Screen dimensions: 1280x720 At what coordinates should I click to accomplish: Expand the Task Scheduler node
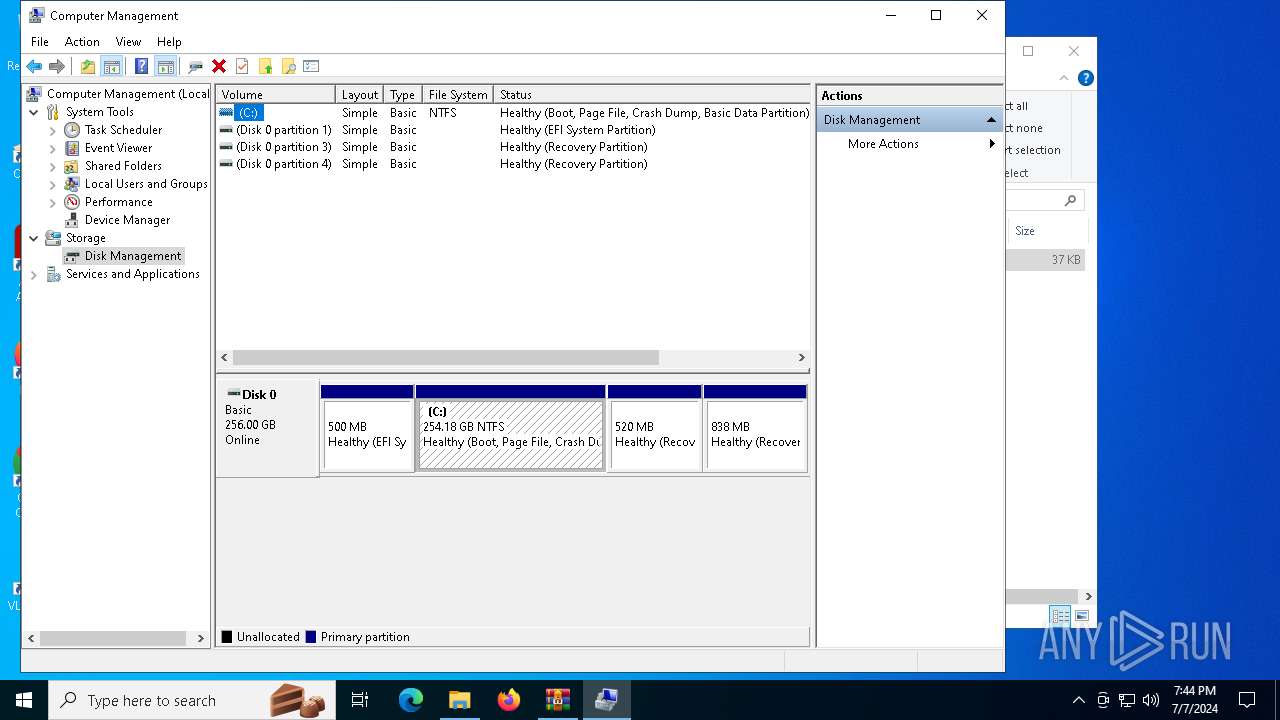pos(53,130)
